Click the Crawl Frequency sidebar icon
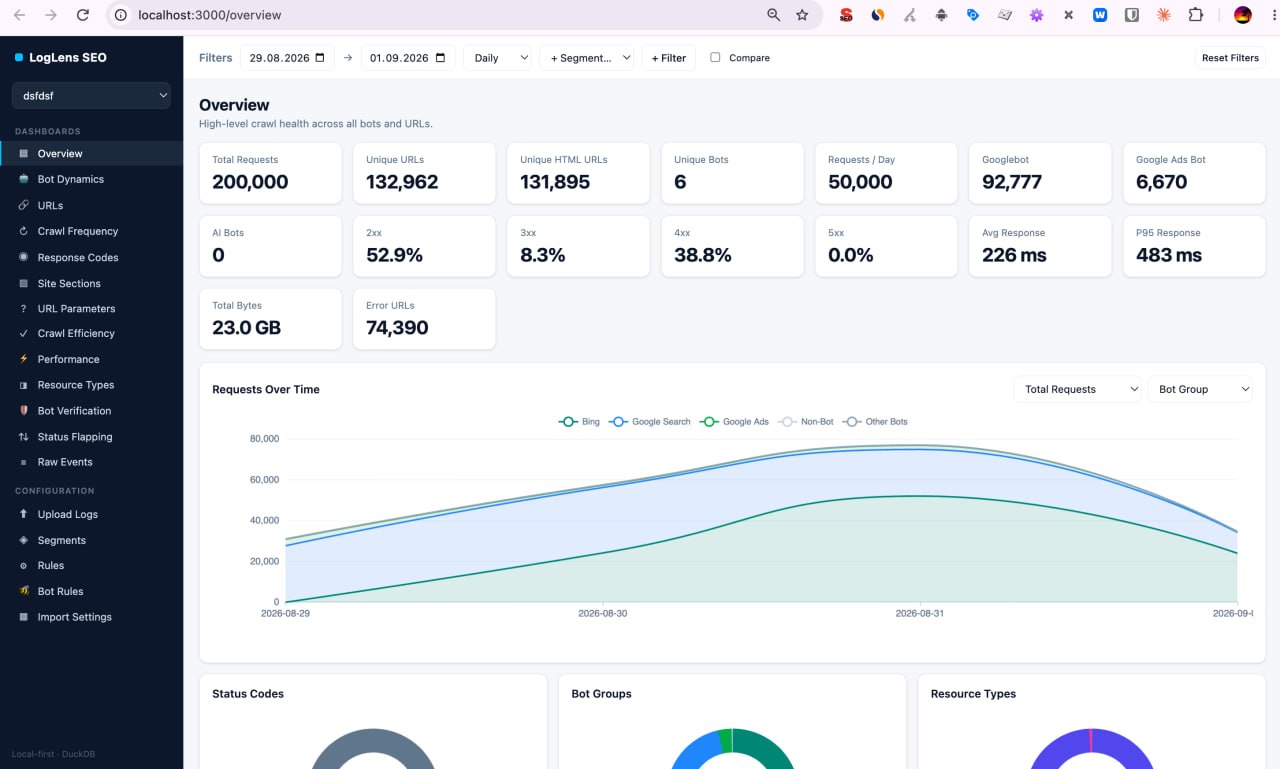The image size is (1280, 769). point(24,231)
